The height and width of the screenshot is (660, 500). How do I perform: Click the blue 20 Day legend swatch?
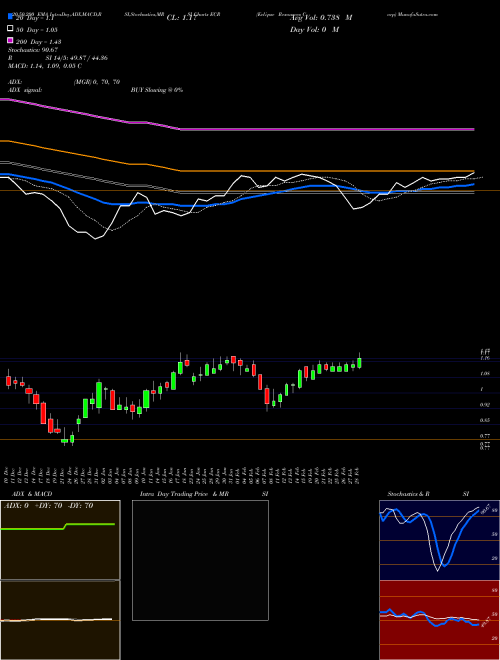click(x=10, y=18)
